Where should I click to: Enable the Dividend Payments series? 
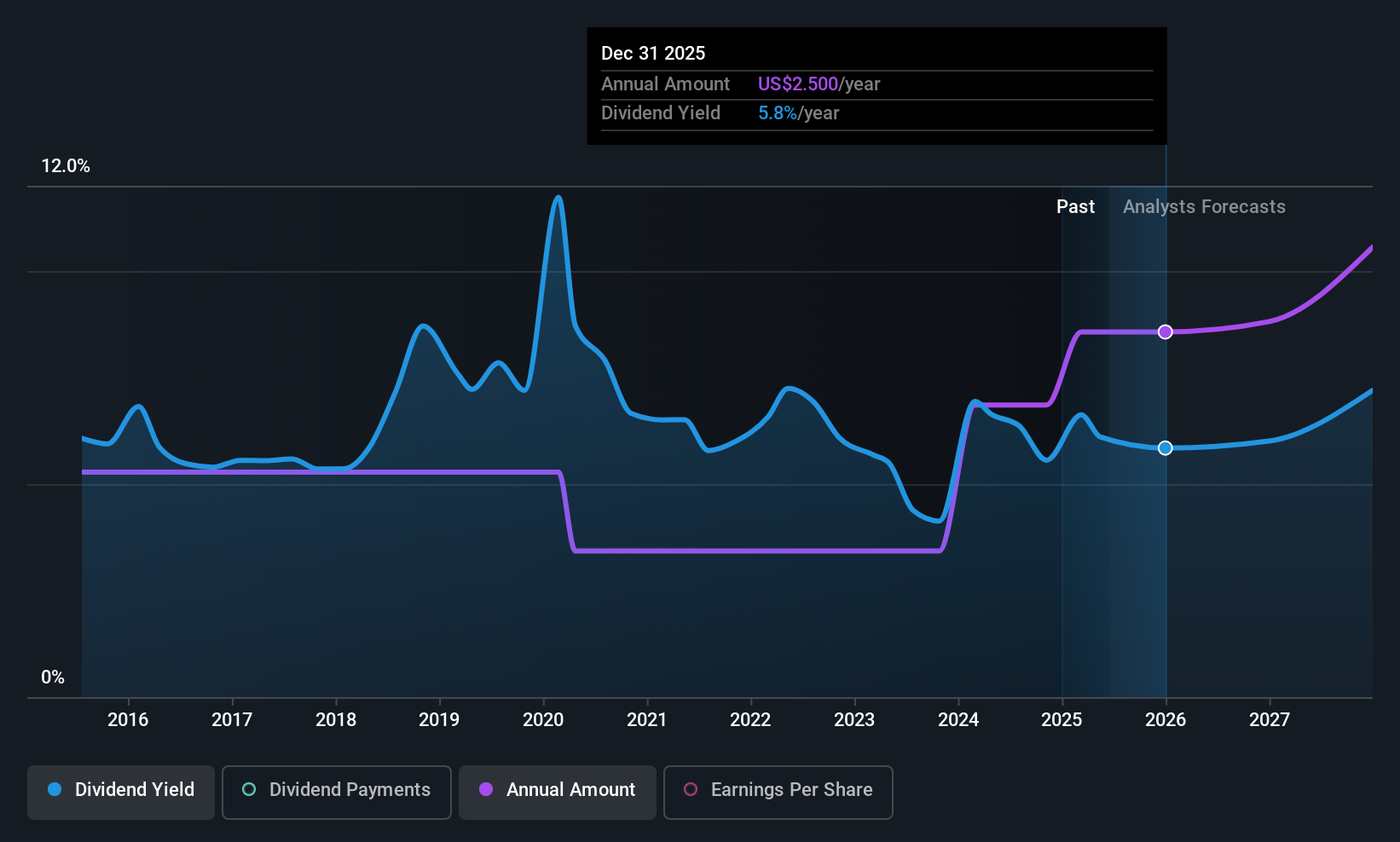[337, 792]
